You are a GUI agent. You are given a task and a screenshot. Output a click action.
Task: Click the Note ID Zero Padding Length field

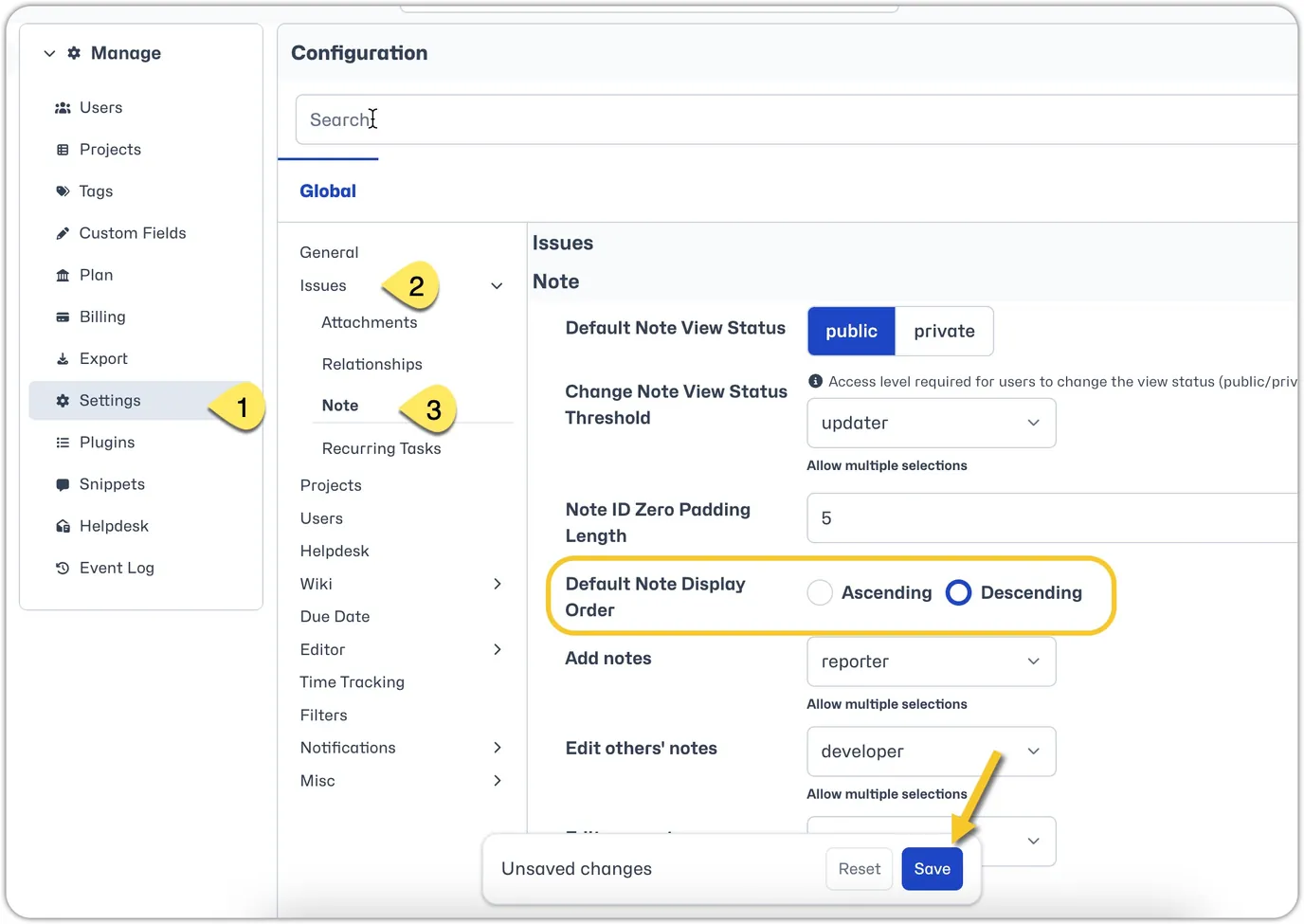click(x=1052, y=517)
